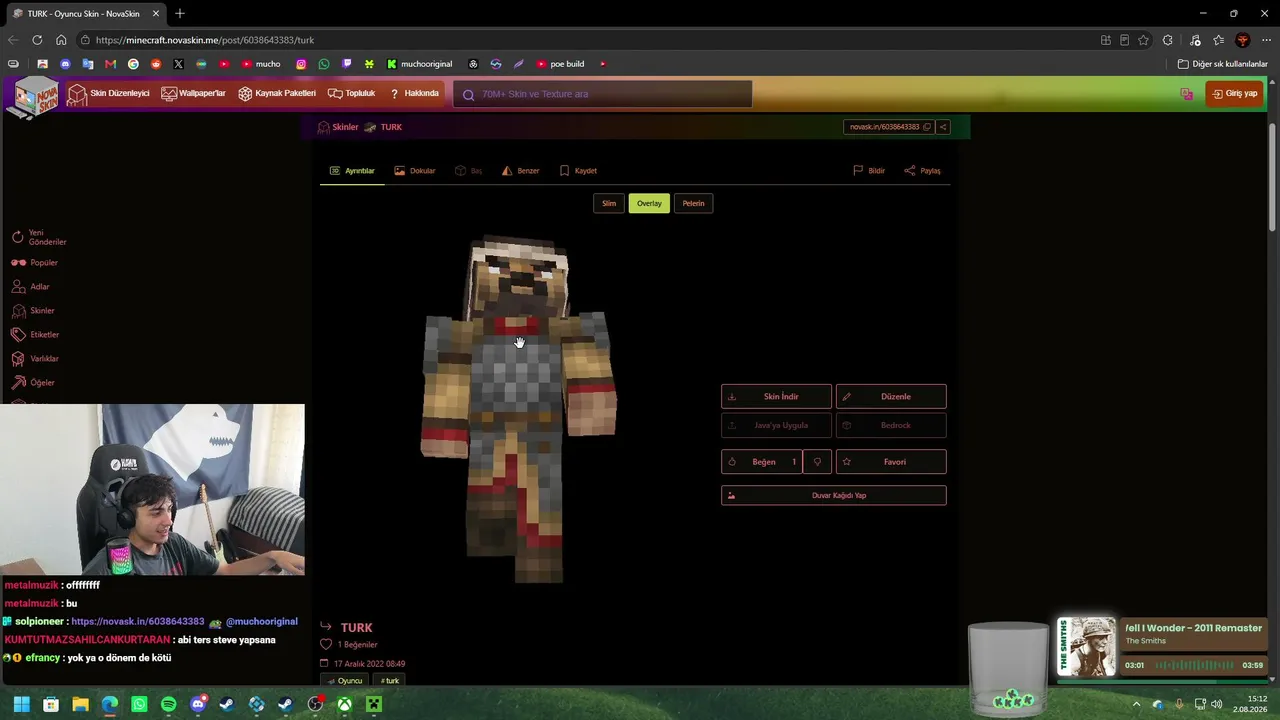Open the Topluluk community page
The height and width of the screenshot is (720, 1280).
click(x=351, y=94)
